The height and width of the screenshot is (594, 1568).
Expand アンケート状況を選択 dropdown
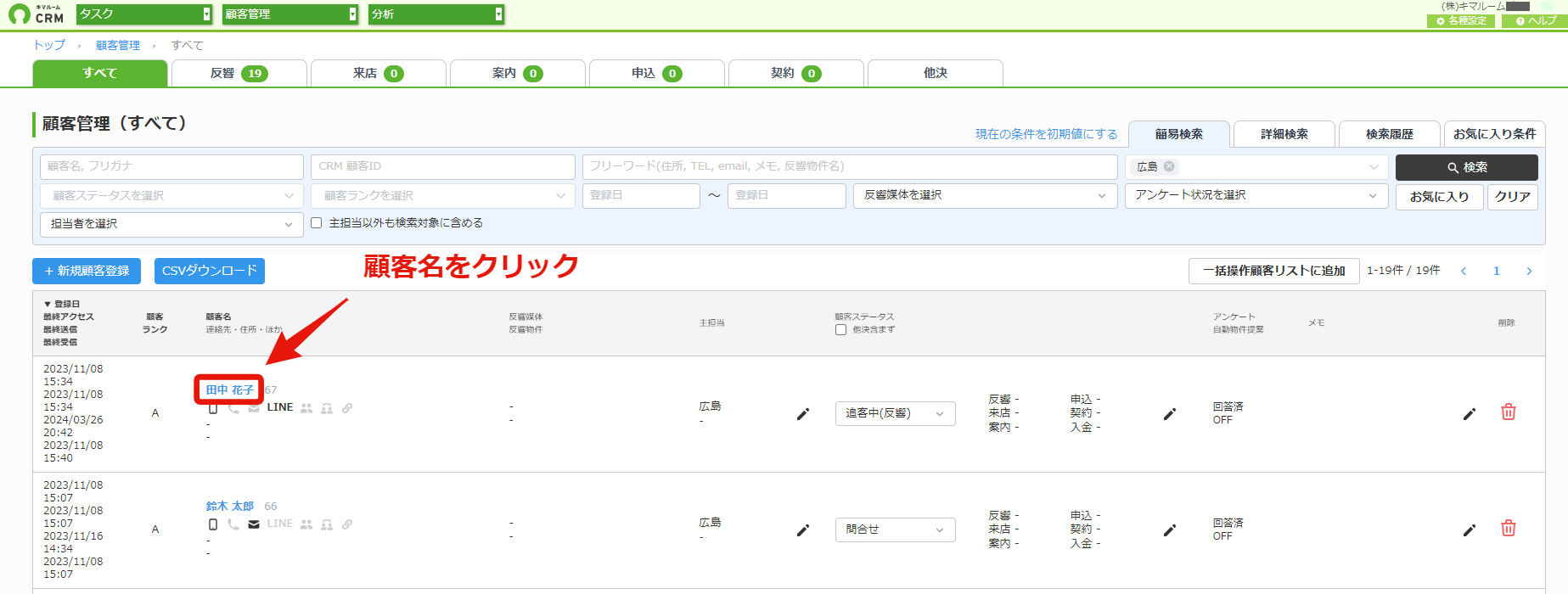[1256, 195]
